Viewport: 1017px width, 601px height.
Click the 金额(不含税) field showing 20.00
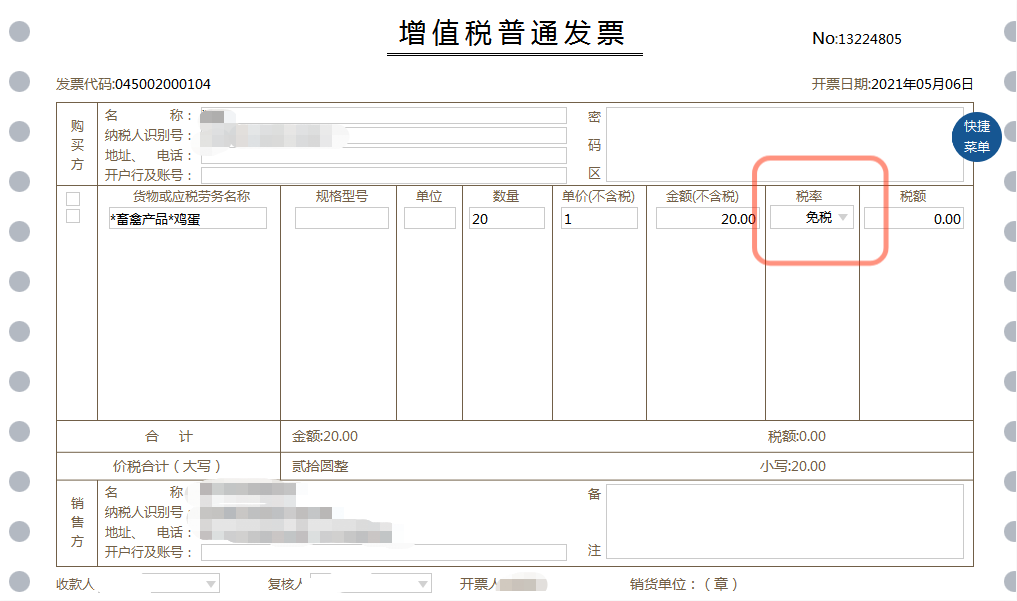[706, 218]
